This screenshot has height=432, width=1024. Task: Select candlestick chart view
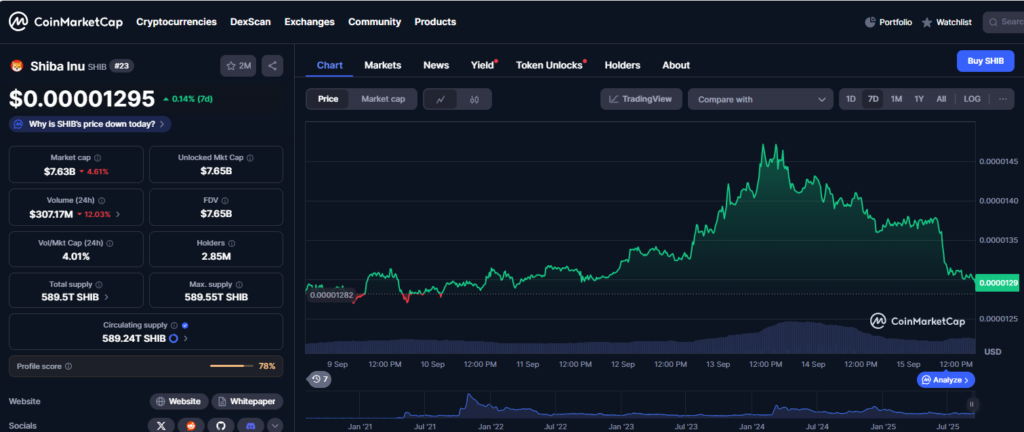(475, 99)
